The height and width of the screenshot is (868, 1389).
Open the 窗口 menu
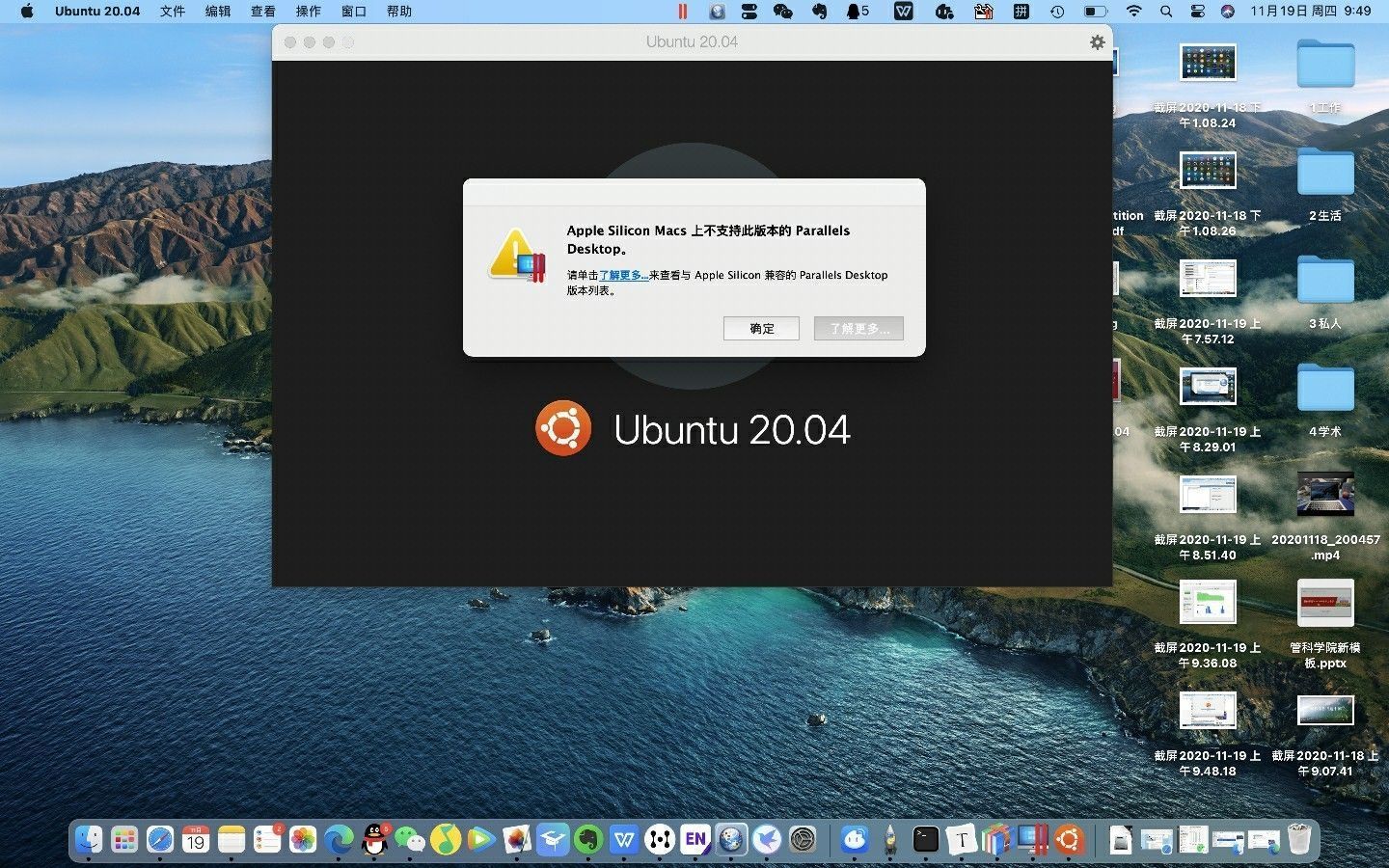[x=354, y=12]
